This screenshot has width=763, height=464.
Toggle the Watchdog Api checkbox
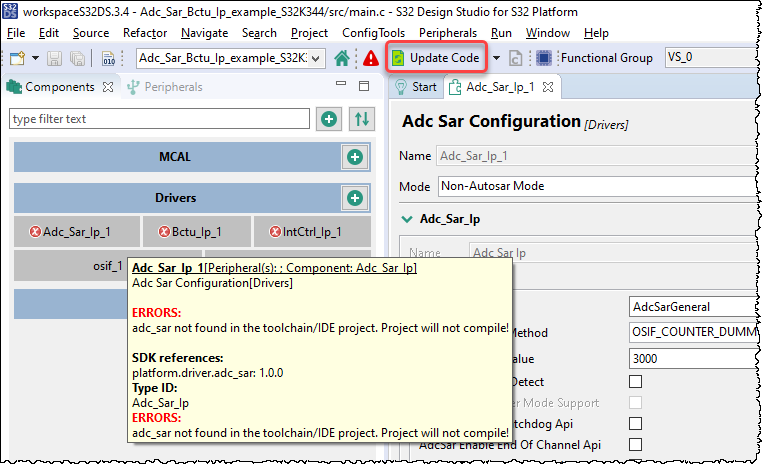point(635,424)
